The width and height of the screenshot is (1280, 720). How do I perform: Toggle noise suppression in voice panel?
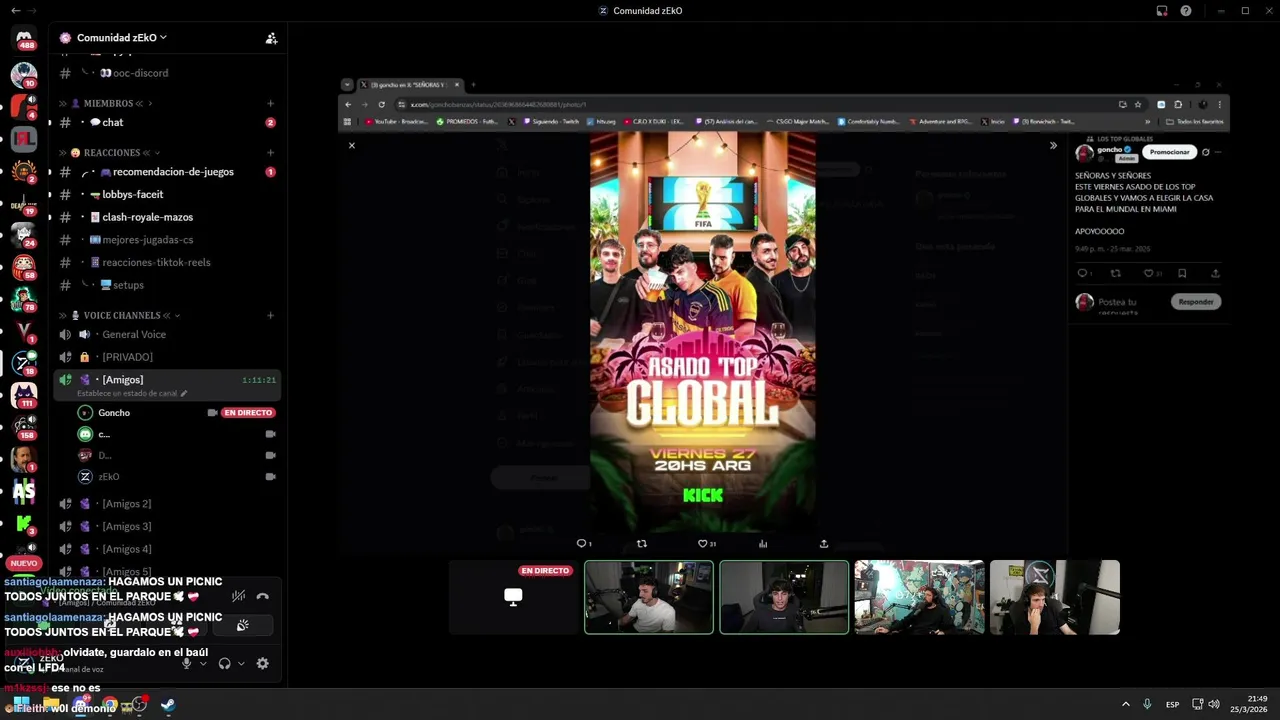238,596
